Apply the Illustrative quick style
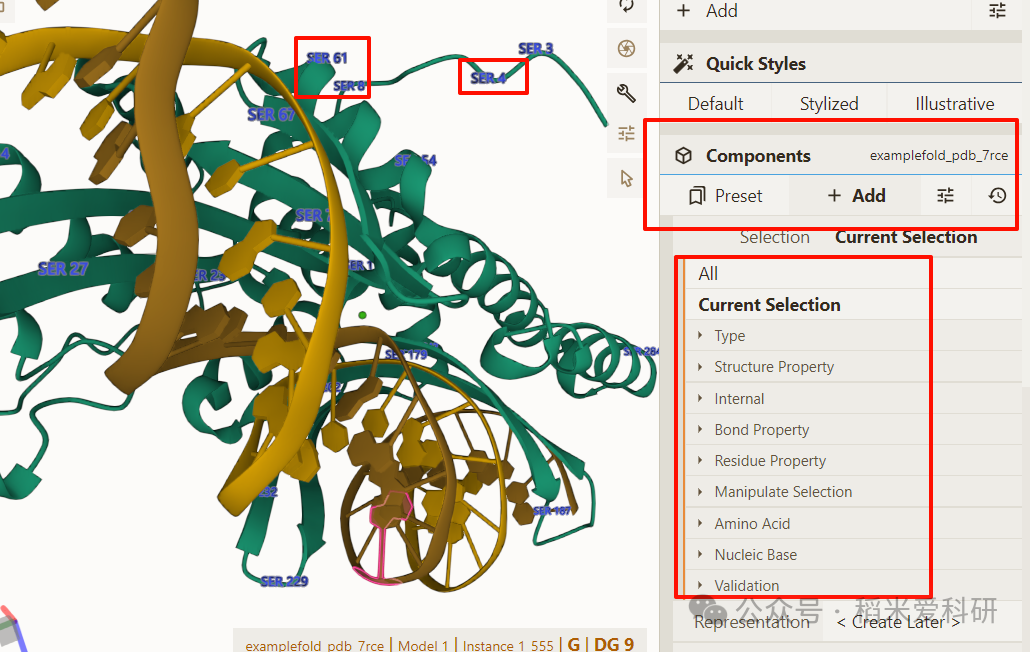The image size is (1030, 652). coord(954,104)
